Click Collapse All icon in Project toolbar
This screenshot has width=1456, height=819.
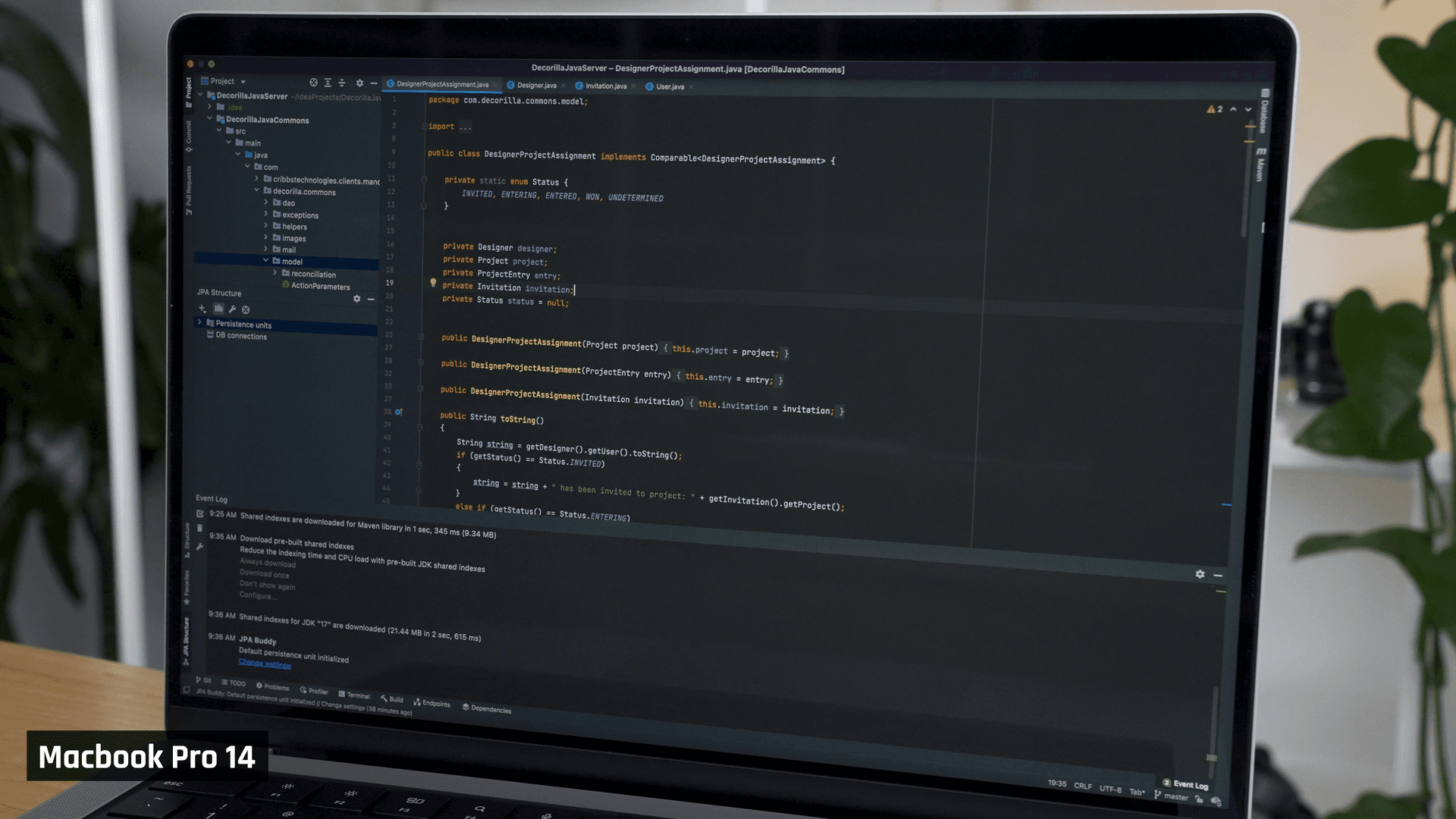[x=341, y=83]
